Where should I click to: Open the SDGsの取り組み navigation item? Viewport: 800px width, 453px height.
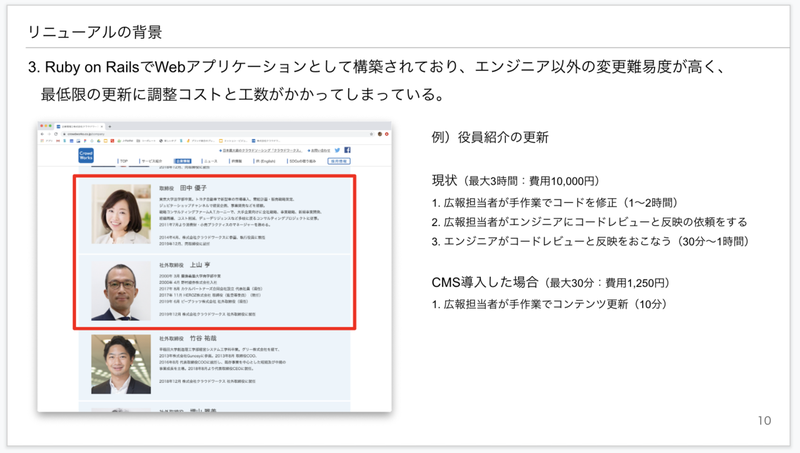(x=303, y=160)
